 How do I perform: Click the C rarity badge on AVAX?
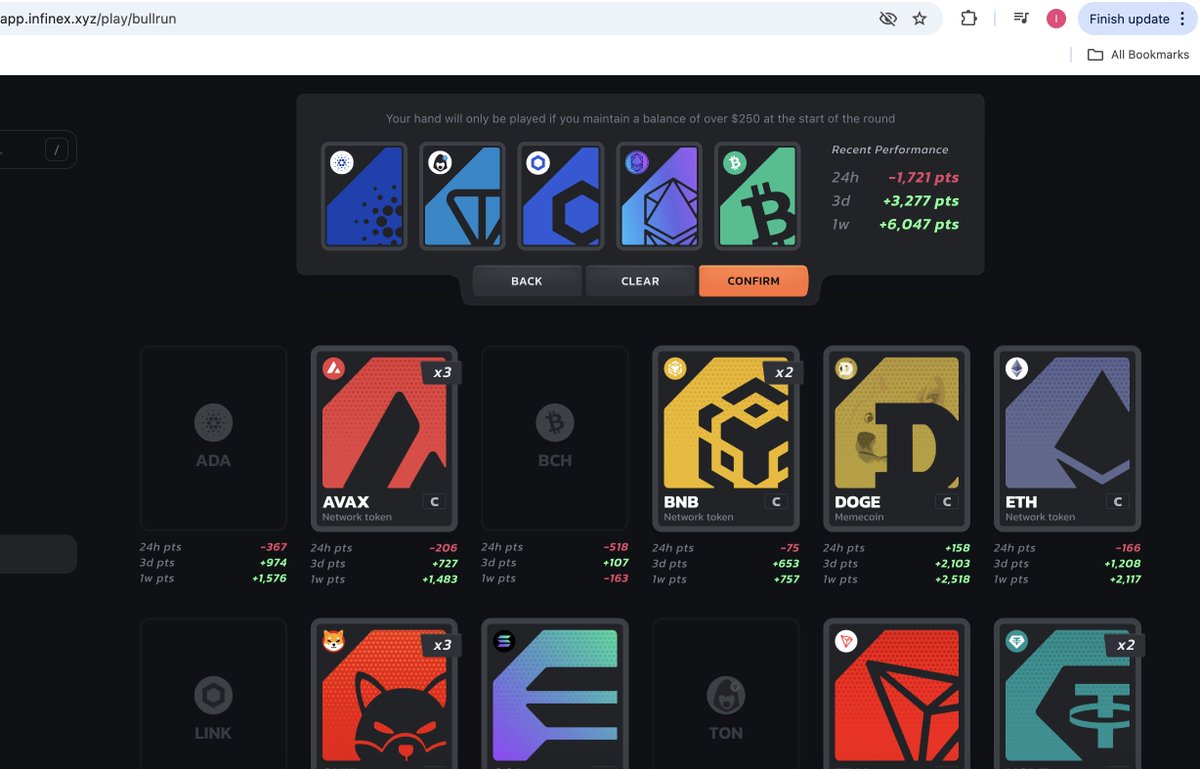(435, 502)
